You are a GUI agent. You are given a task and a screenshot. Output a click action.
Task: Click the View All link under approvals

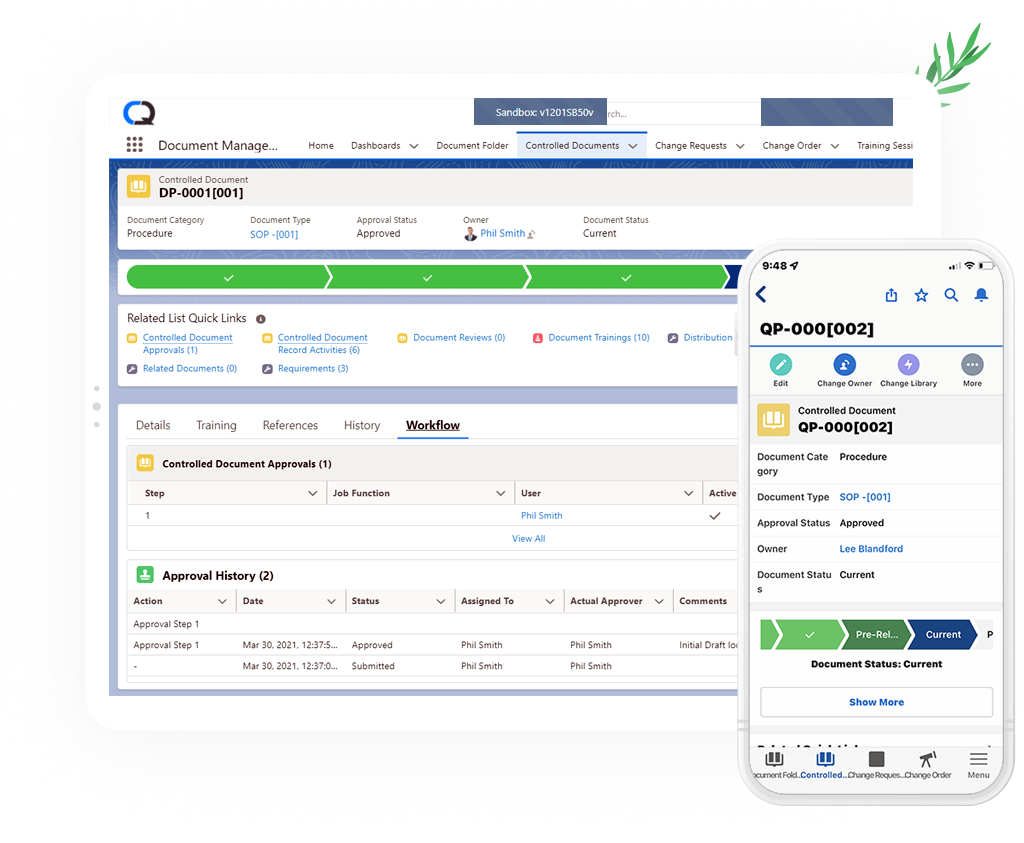coord(528,538)
